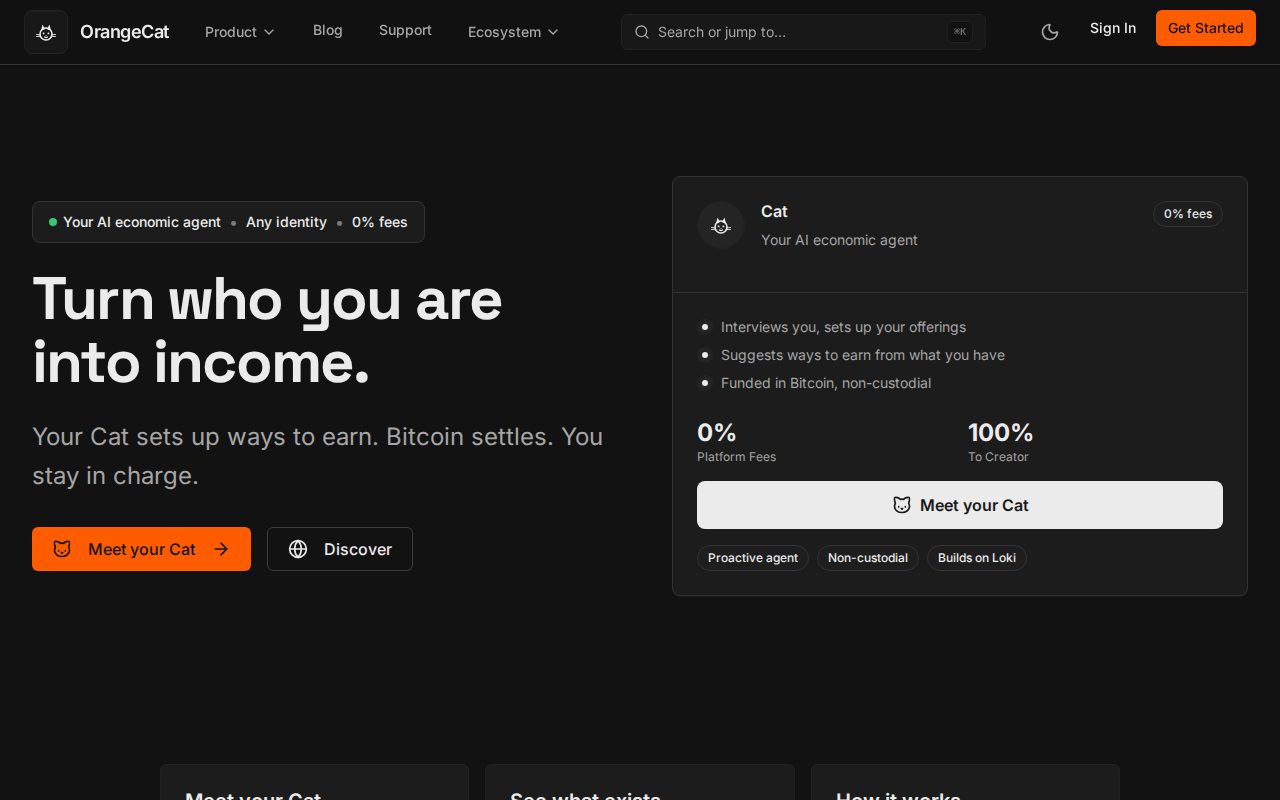
Task: Click the search magnifier icon
Action: [642, 32]
